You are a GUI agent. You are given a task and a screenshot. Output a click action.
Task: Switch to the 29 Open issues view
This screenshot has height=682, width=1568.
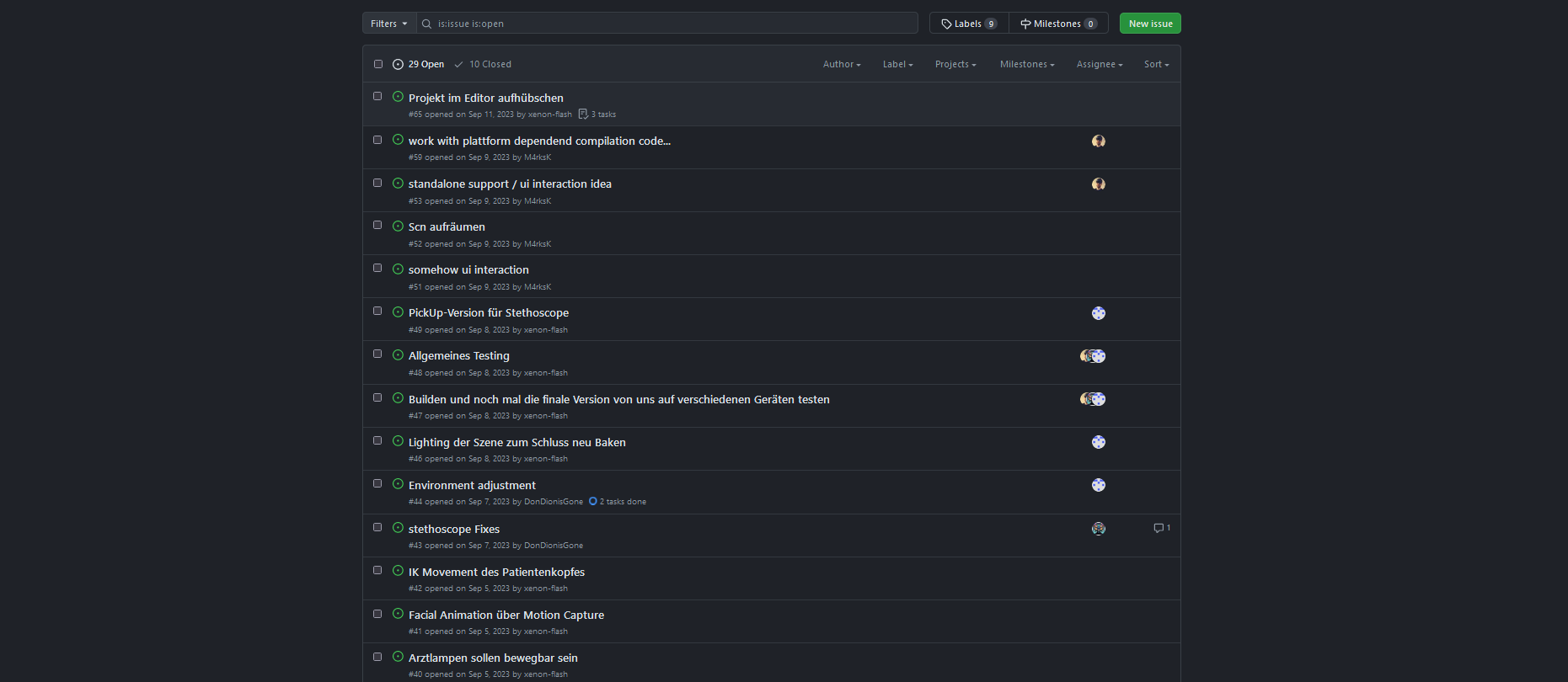(x=419, y=65)
